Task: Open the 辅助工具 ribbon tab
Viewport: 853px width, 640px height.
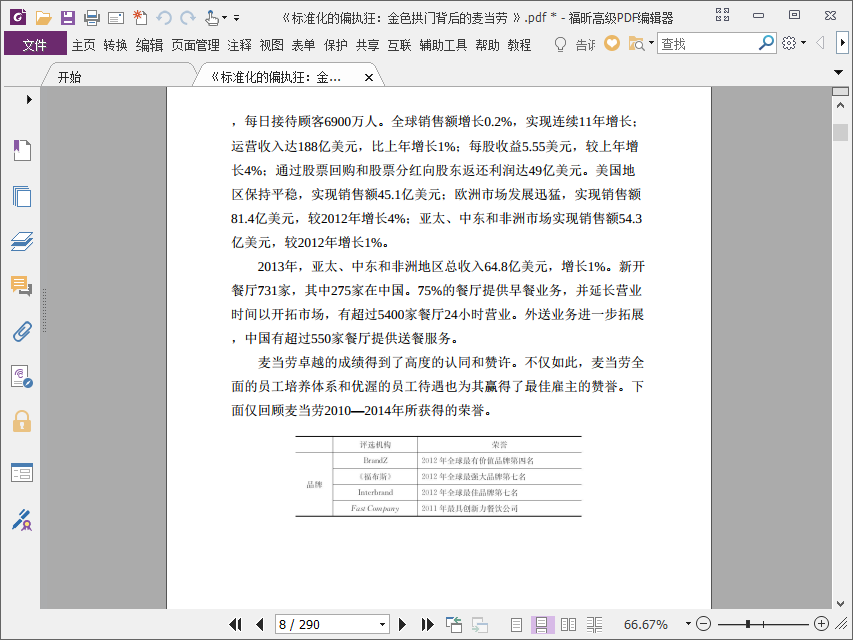Action: pyautogui.click(x=443, y=45)
